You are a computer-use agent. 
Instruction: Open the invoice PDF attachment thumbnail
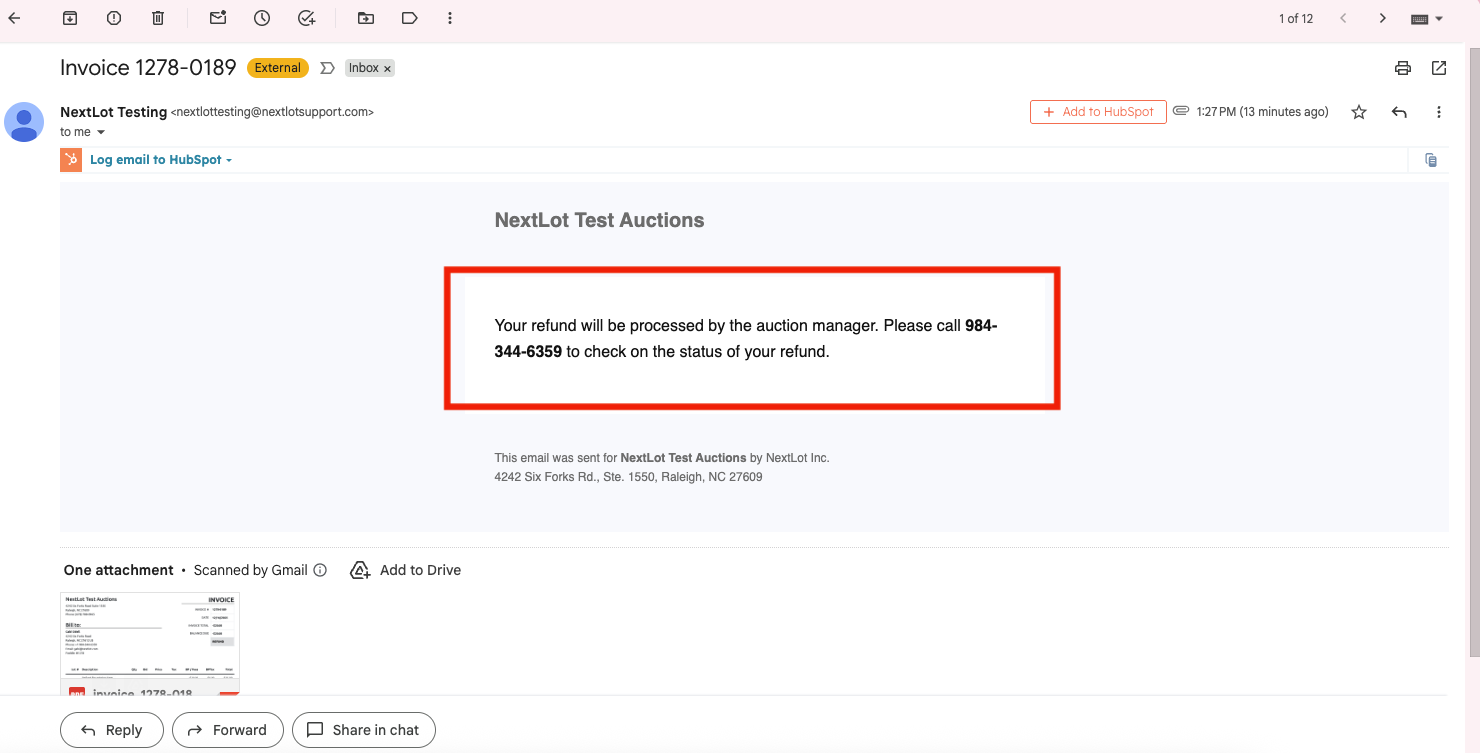pos(150,643)
